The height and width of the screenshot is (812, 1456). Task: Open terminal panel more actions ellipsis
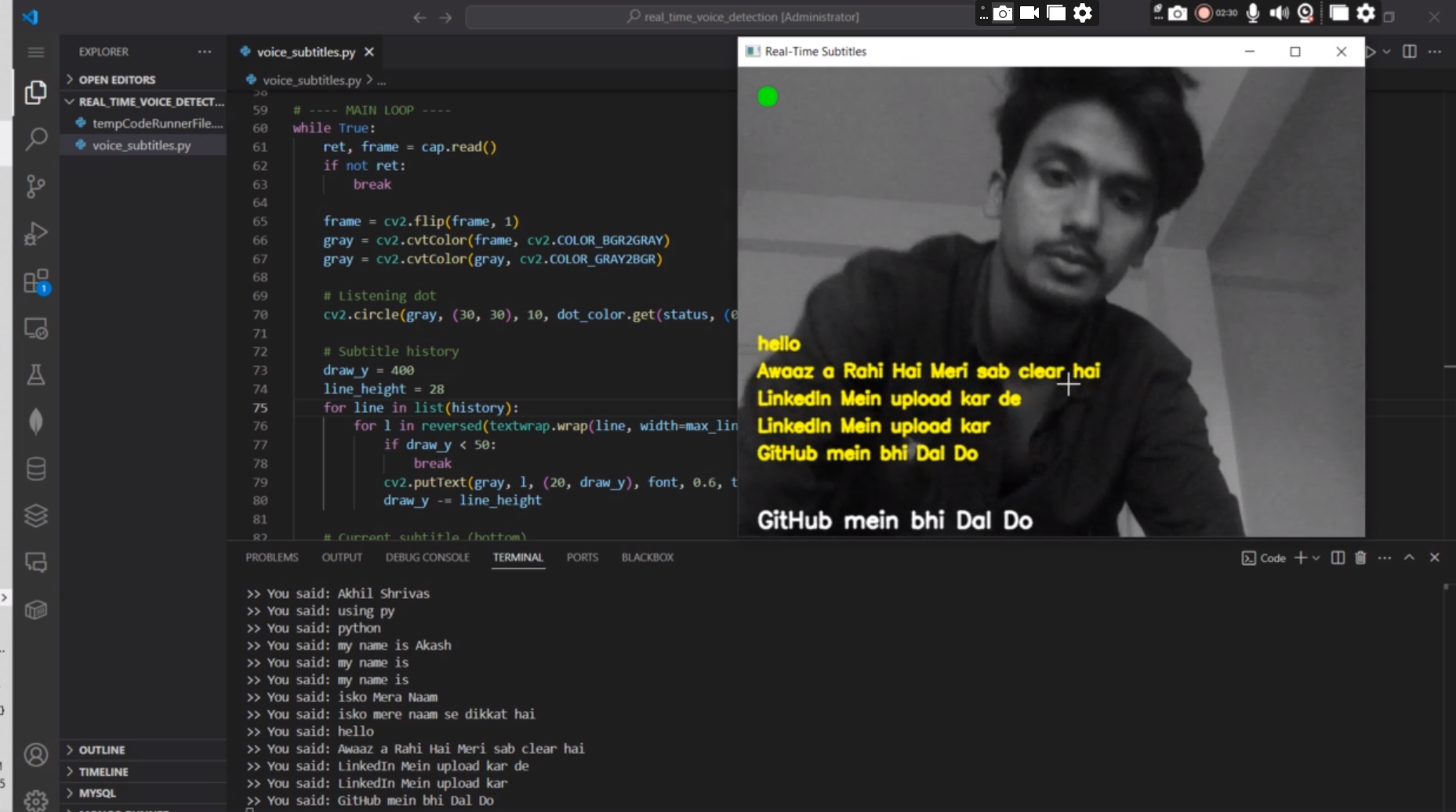[1385, 557]
